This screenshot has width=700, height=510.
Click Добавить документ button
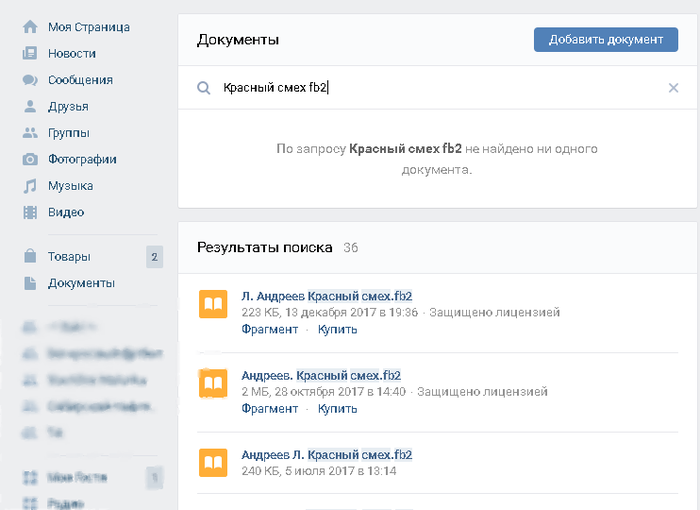pos(606,40)
